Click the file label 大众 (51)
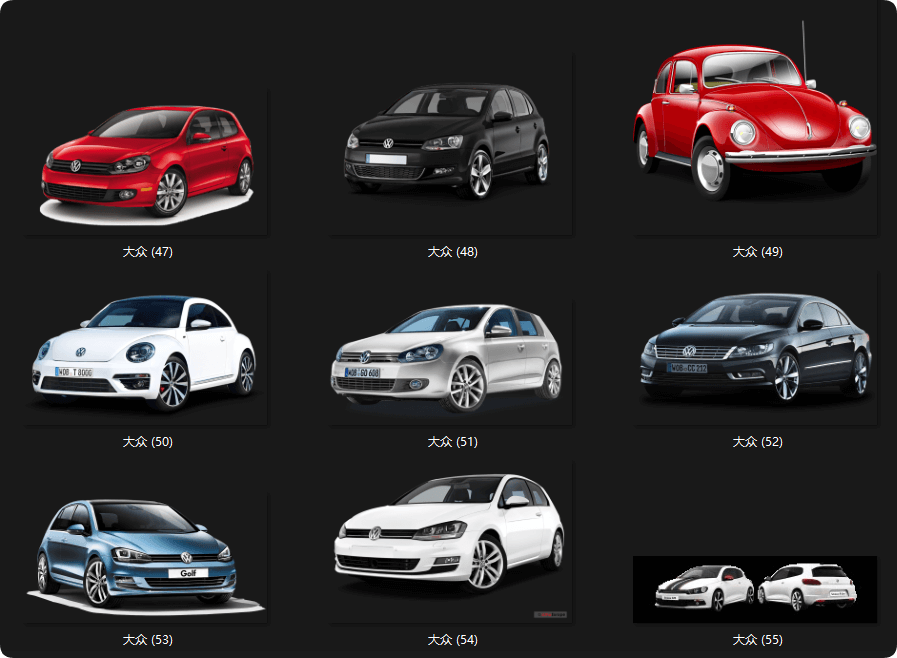This screenshot has width=897, height=658. [452, 442]
